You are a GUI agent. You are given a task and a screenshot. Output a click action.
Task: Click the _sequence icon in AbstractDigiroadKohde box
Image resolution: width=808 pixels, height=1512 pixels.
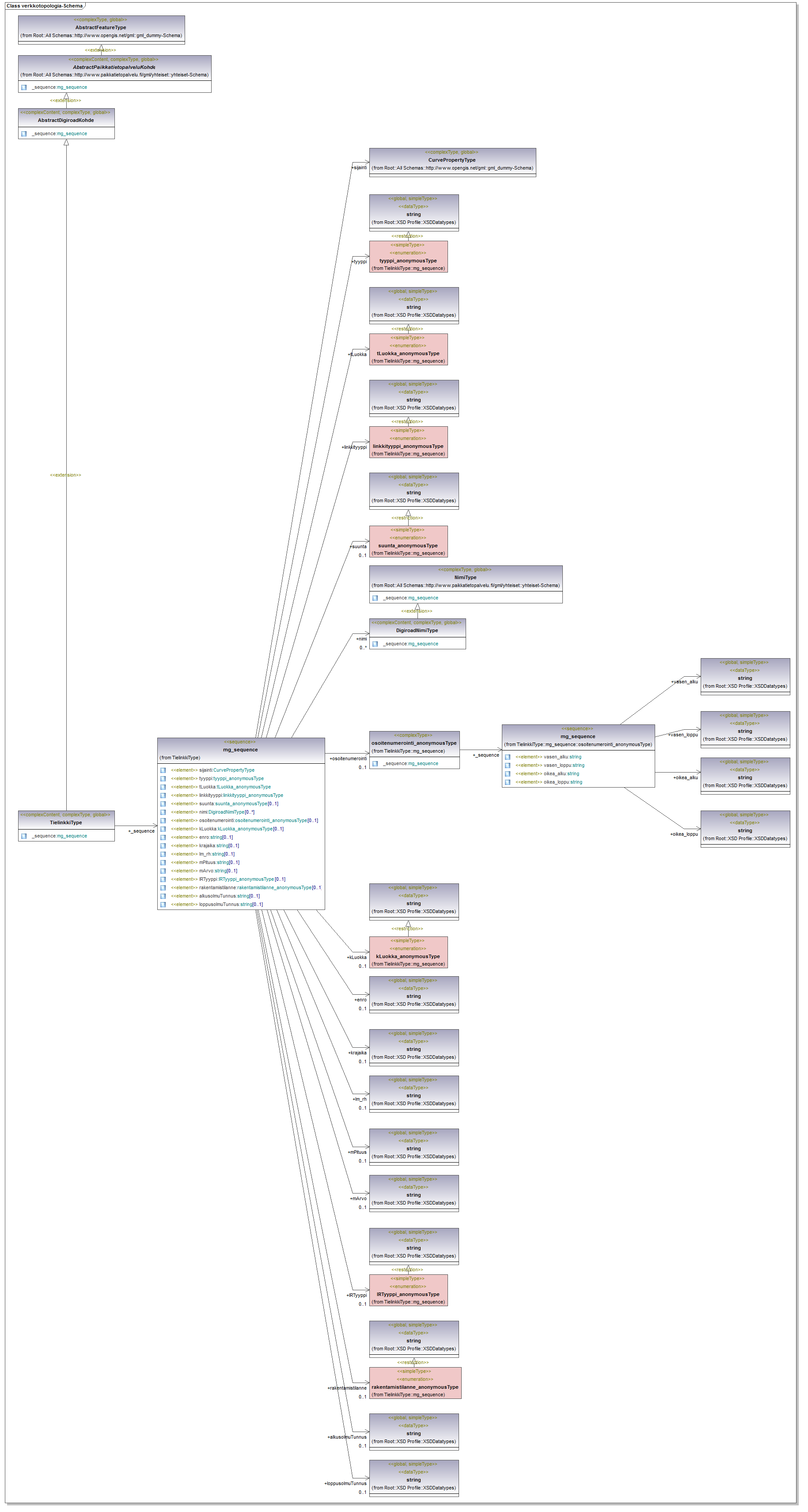tap(24, 134)
